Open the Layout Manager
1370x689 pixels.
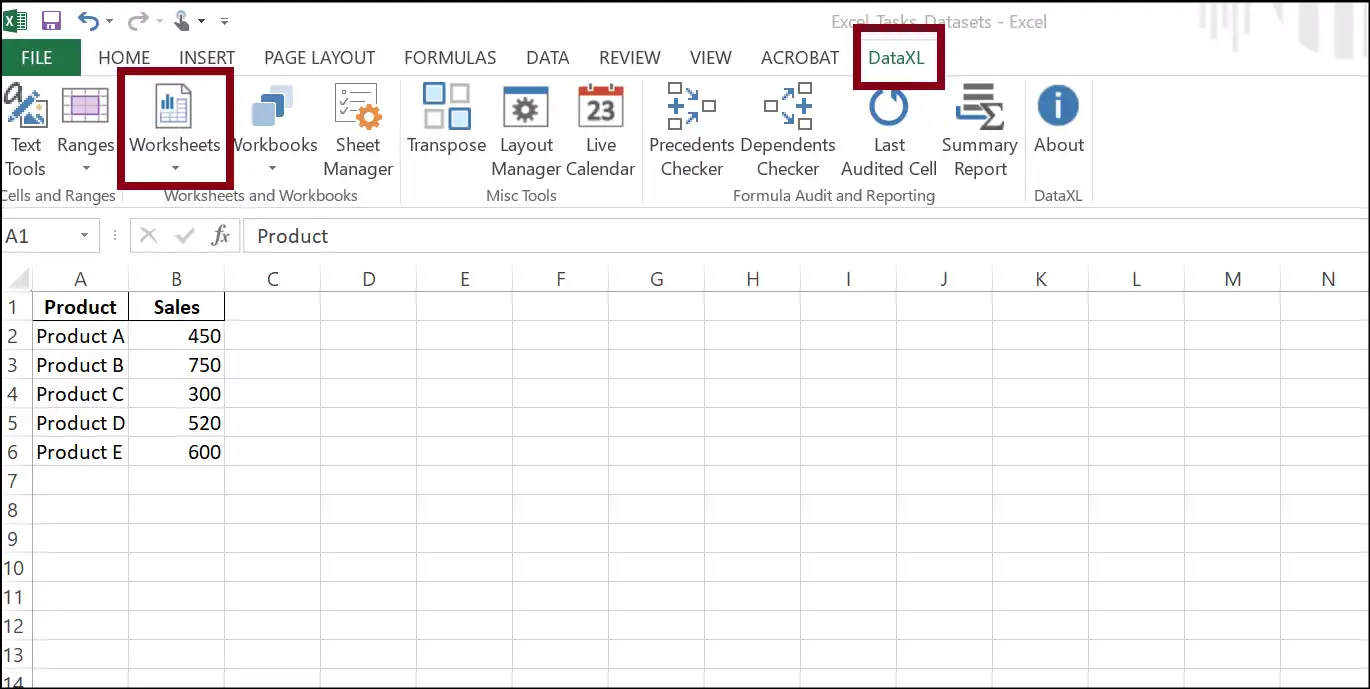(526, 131)
